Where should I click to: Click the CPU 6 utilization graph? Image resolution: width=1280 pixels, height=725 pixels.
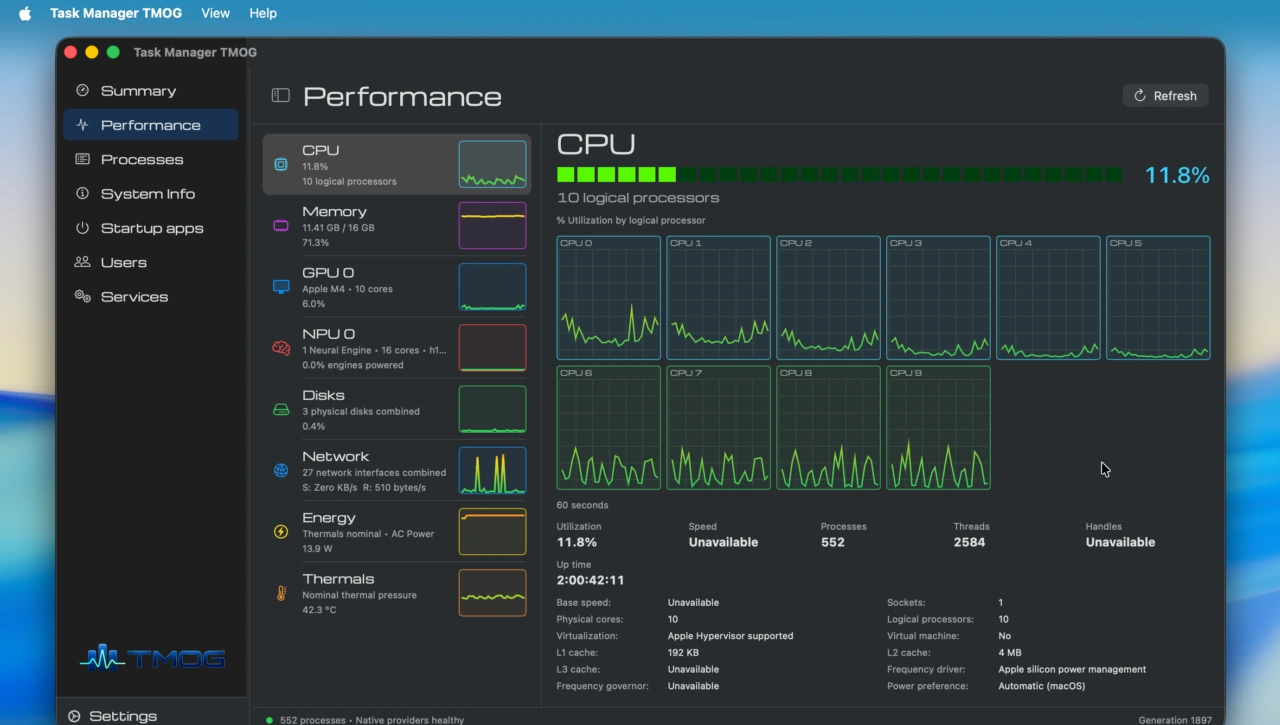[609, 428]
